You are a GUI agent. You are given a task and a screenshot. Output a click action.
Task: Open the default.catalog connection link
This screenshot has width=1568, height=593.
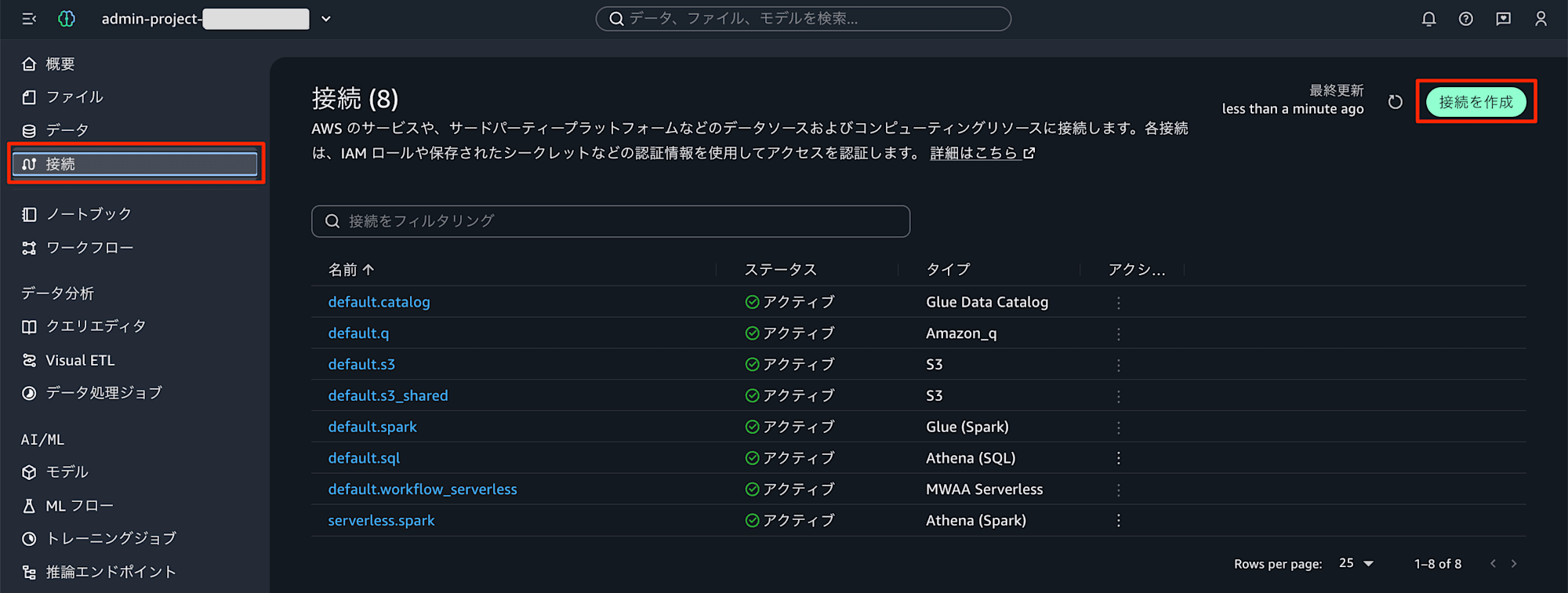pyautogui.click(x=379, y=302)
